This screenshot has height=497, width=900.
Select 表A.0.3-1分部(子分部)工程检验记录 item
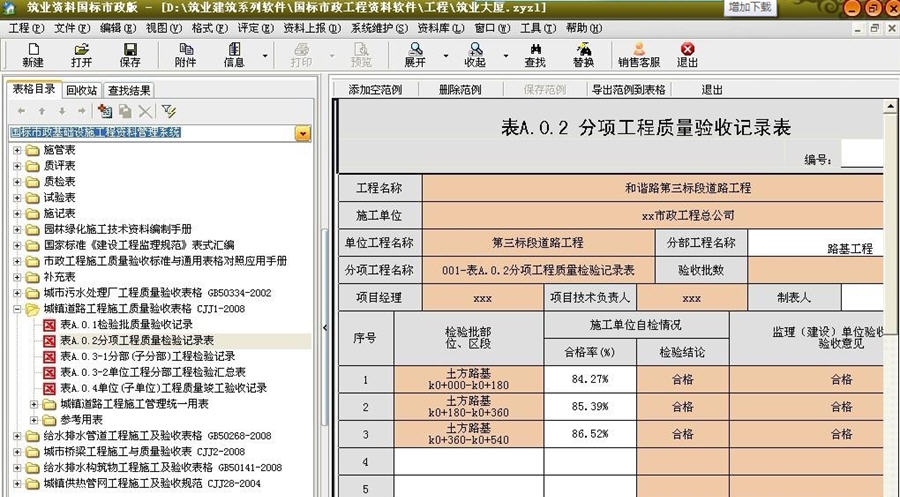click(x=148, y=356)
